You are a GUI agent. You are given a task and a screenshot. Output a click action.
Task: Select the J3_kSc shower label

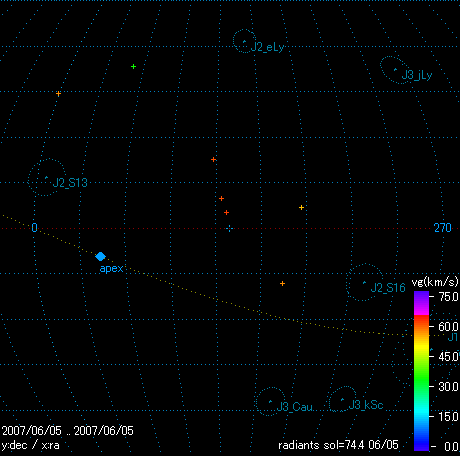coord(366,405)
